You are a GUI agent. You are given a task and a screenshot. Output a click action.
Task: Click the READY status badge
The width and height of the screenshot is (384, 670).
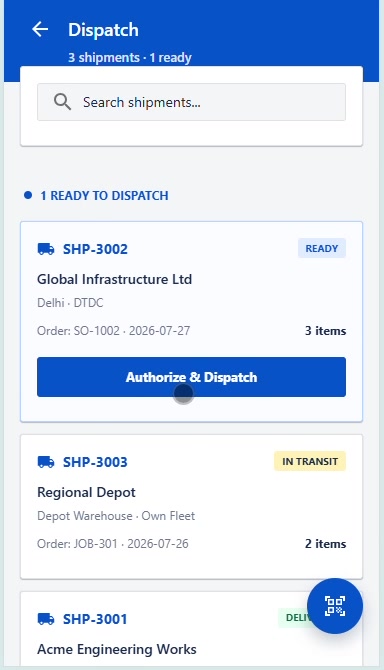pyautogui.click(x=322, y=248)
